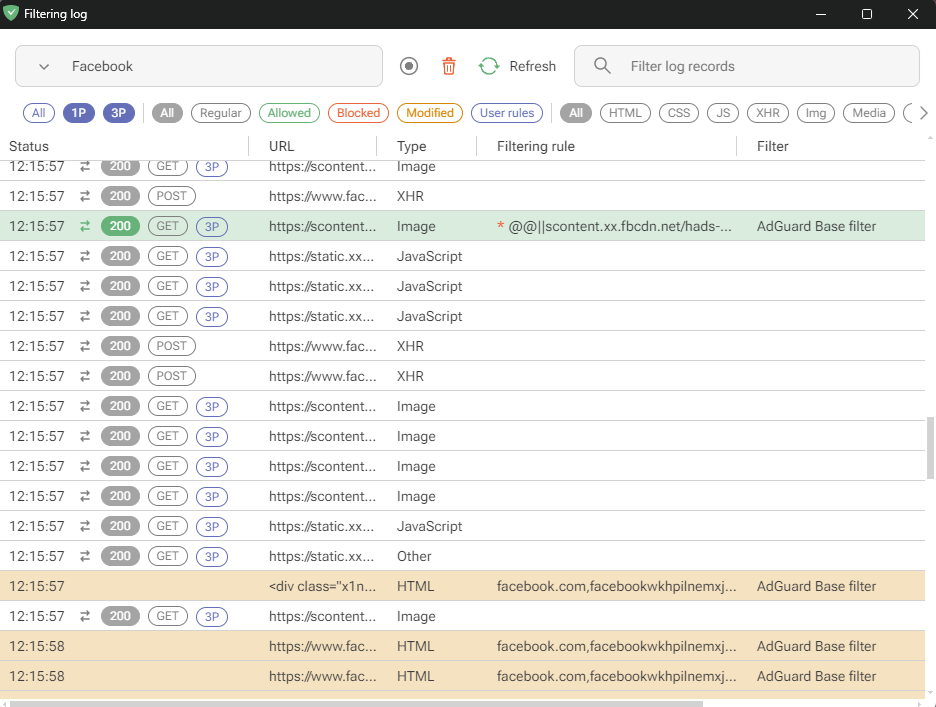Show only HTML requests
This screenshot has width=936, height=707.
click(625, 113)
